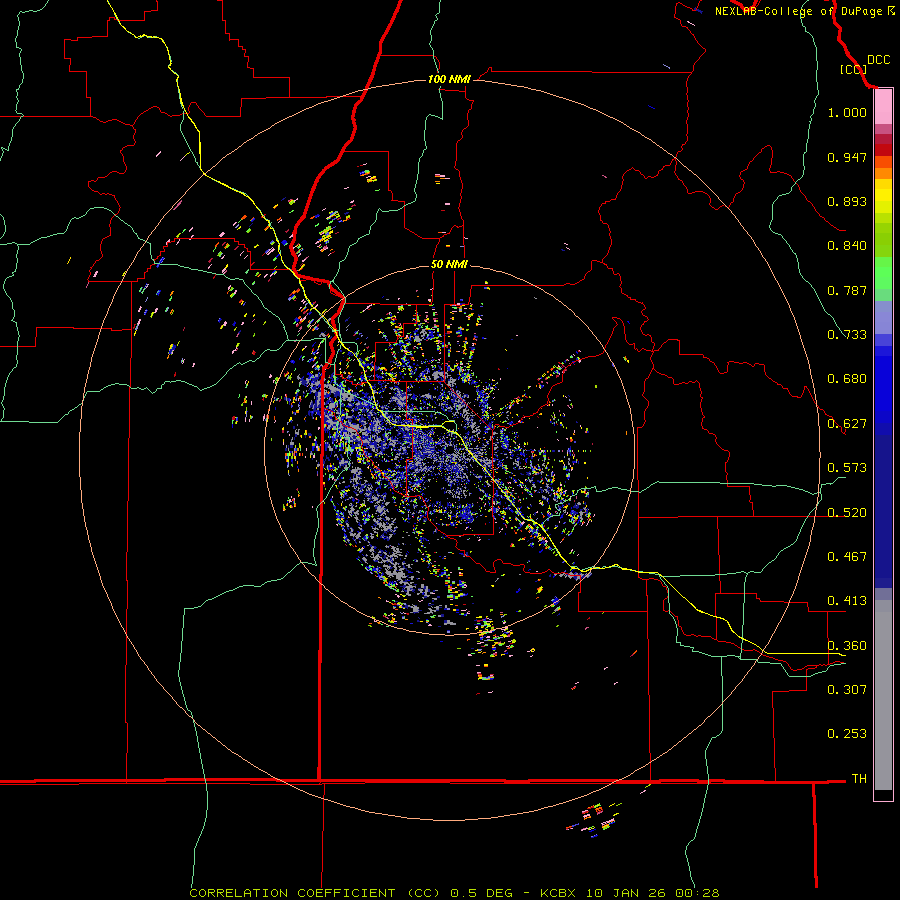
Task: Click the 0.413 legend value
Action: tap(847, 601)
